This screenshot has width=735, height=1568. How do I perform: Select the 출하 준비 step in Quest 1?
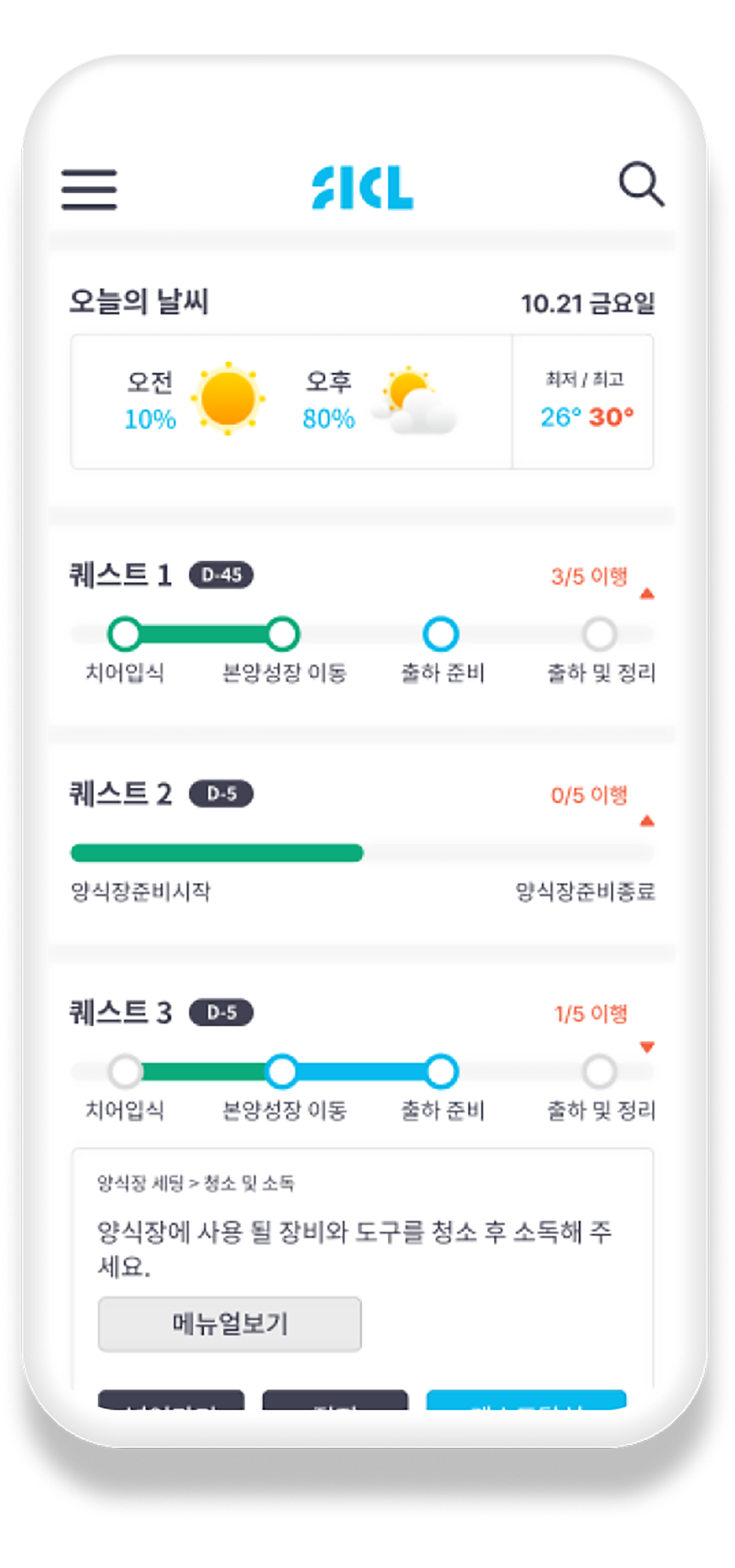coord(441,634)
